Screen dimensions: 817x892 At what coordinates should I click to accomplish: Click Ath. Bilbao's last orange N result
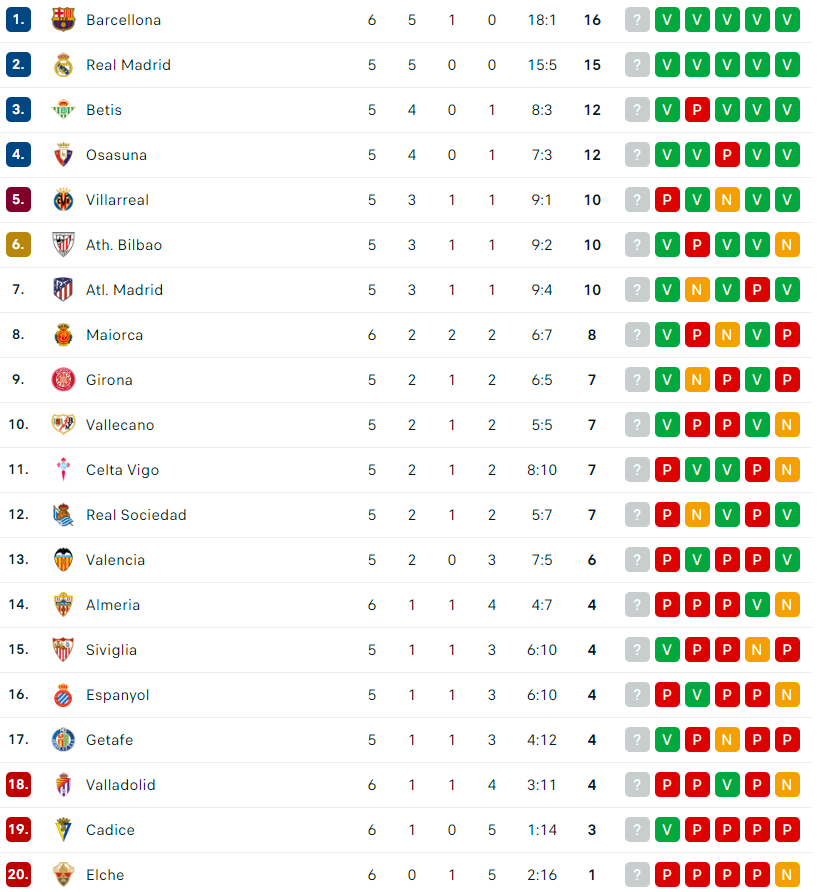click(787, 245)
